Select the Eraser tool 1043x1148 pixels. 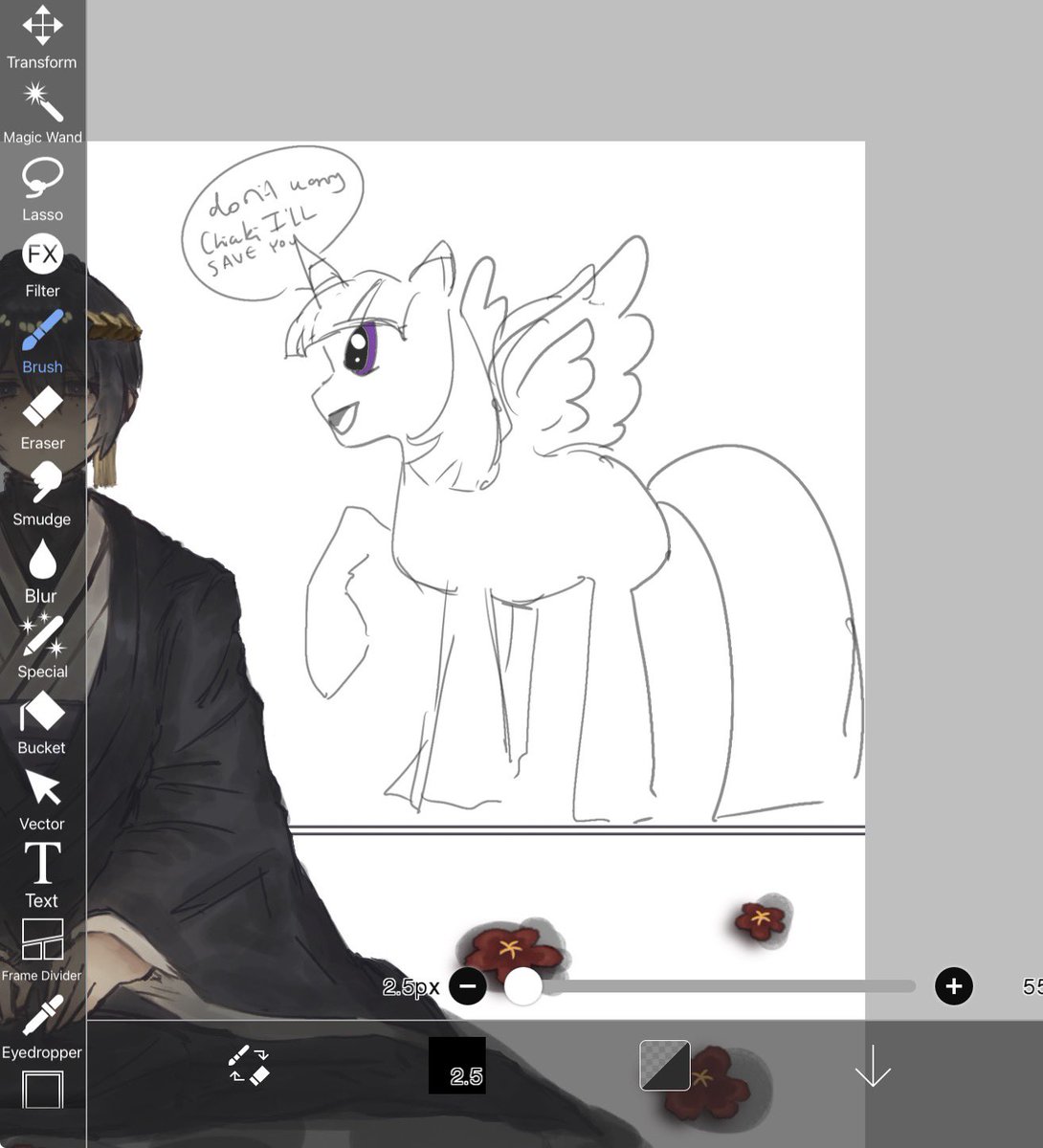42,418
